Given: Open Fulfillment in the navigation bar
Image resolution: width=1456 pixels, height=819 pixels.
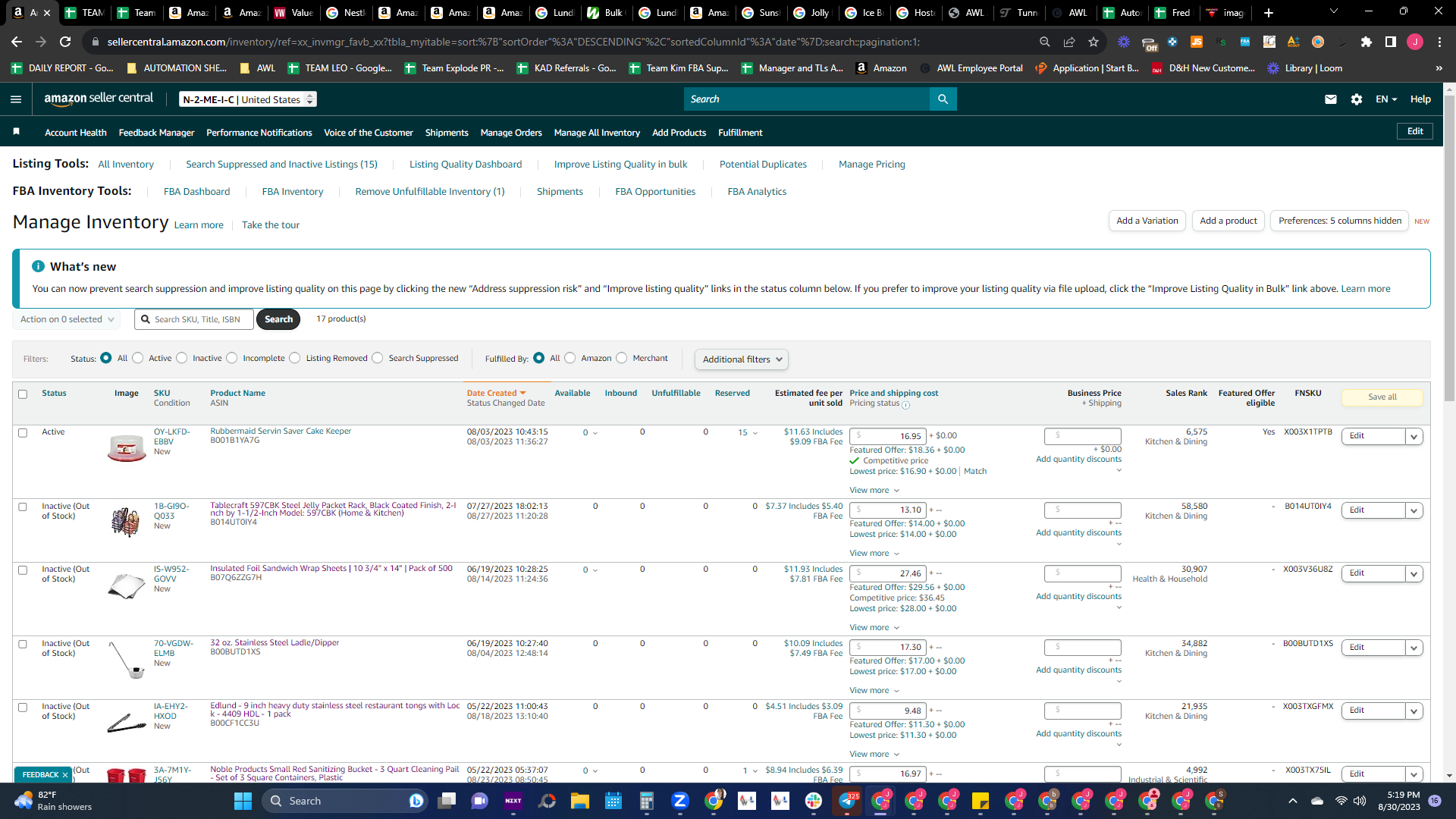Looking at the screenshot, I should tap(740, 133).
